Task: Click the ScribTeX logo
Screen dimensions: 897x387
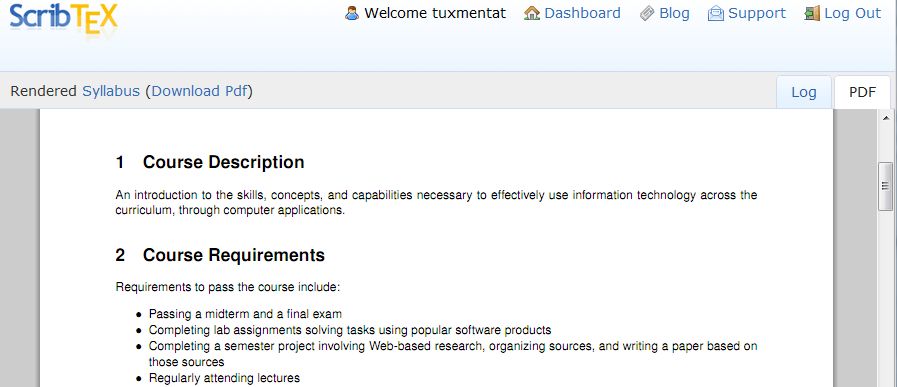Action: [x=63, y=19]
